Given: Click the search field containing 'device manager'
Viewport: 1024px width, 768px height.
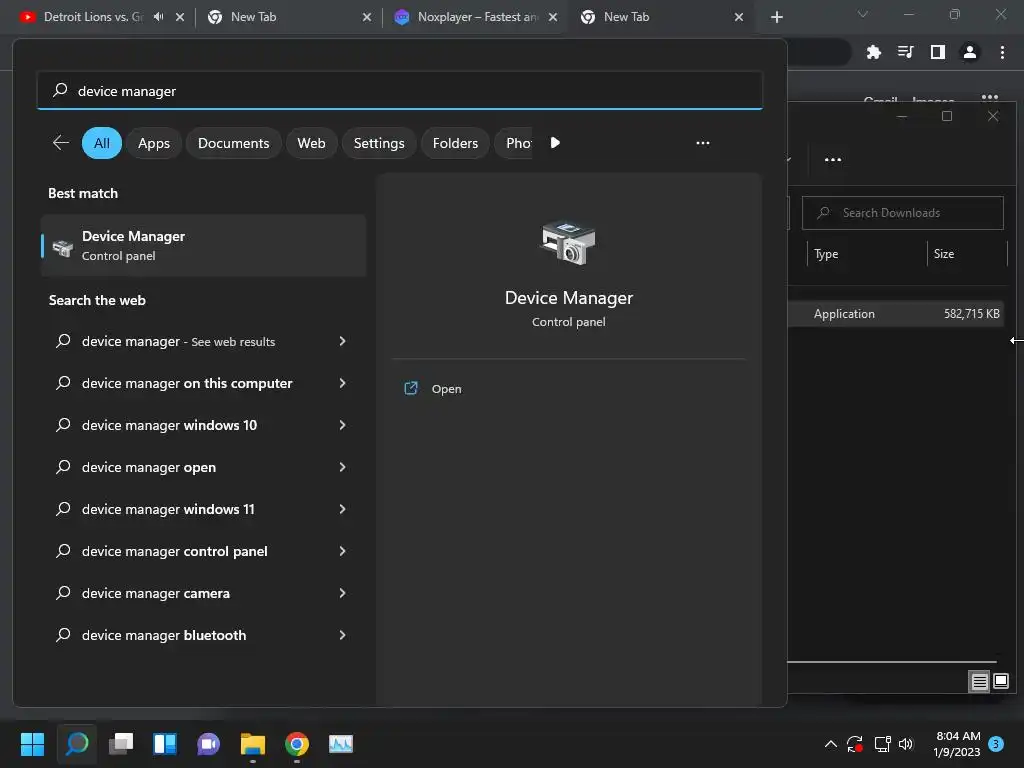Looking at the screenshot, I should (x=400, y=91).
